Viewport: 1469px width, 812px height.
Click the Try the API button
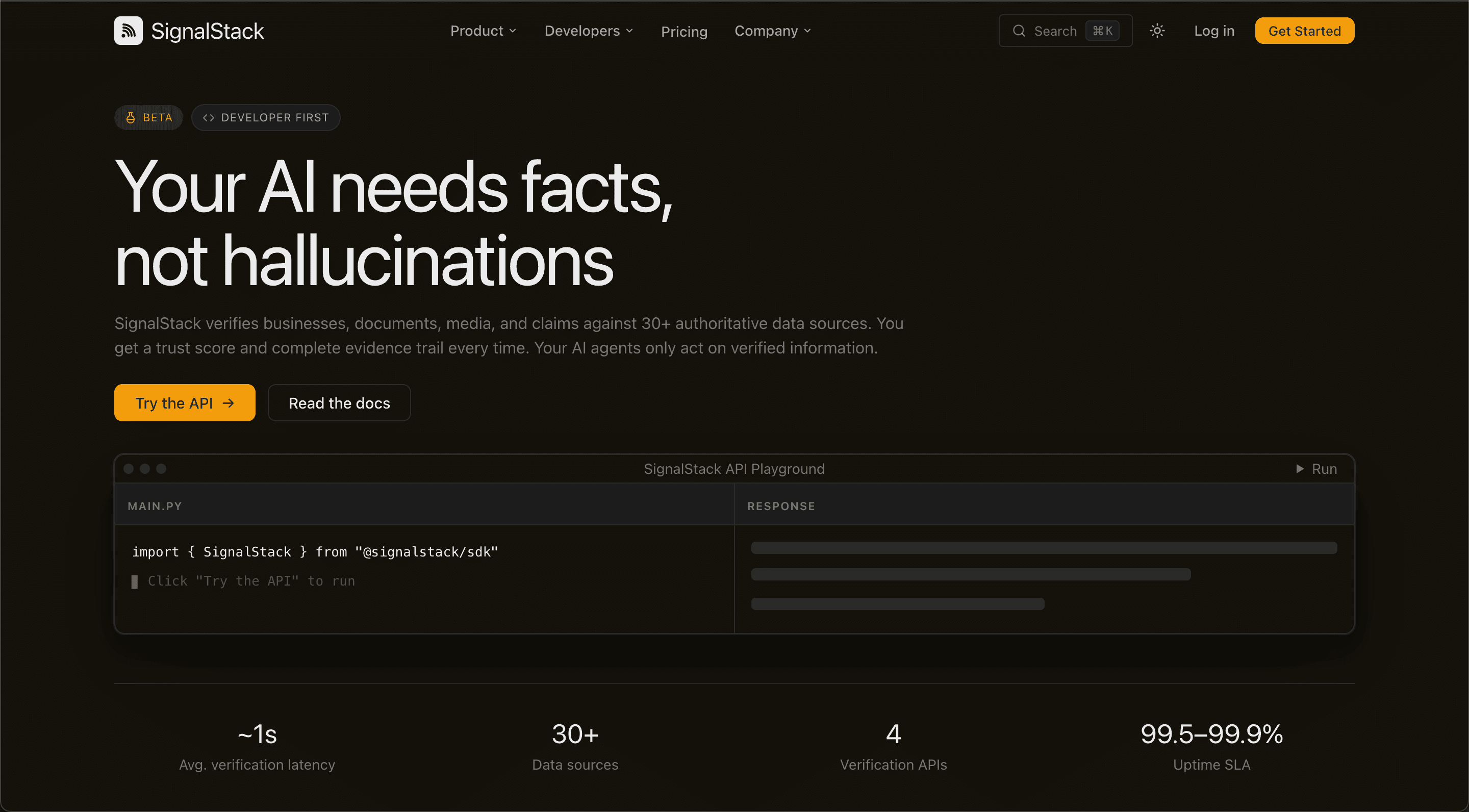[185, 402]
